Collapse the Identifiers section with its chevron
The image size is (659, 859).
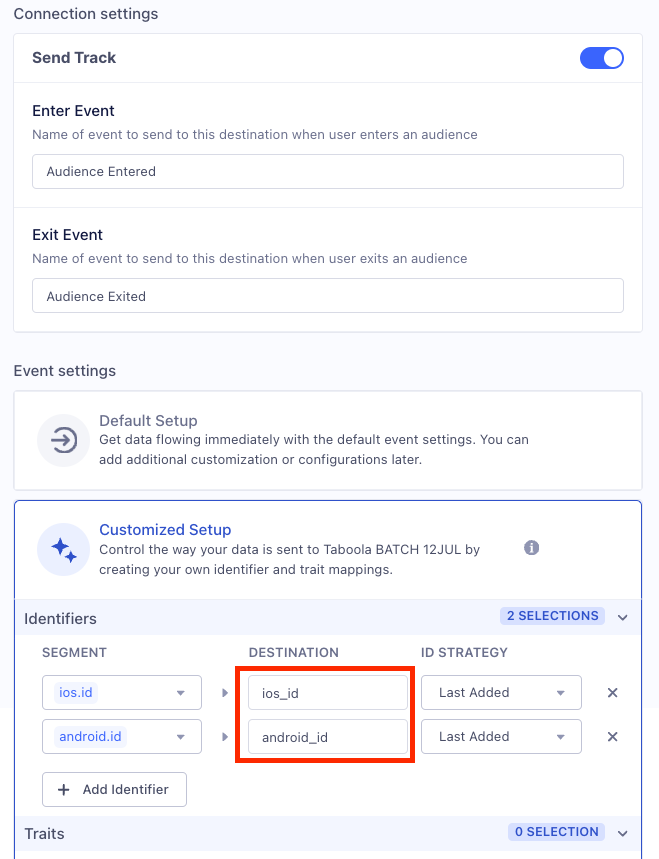pyautogui.click(x=622, y=616)
